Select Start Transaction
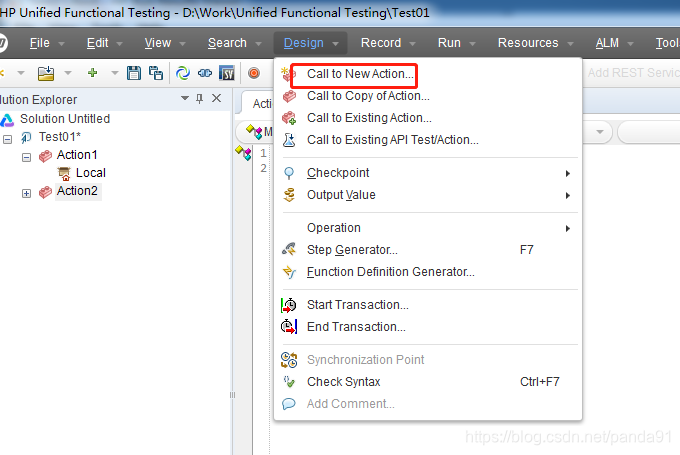This screenshot has width=680, height=455. tap(428, 305)
